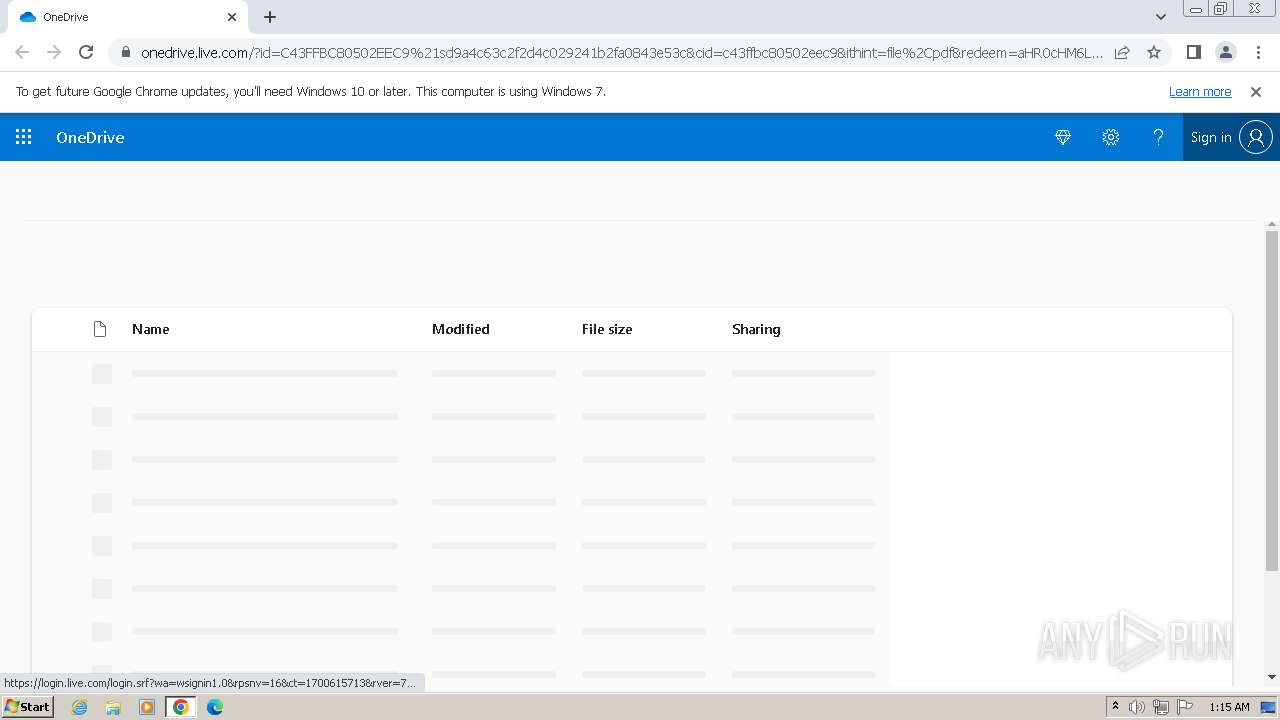The height and width of the screenshot is (720, 1280).
Task: Expand the tab search dropdown
Action: pyautogui.click(x=1161, y=17)
